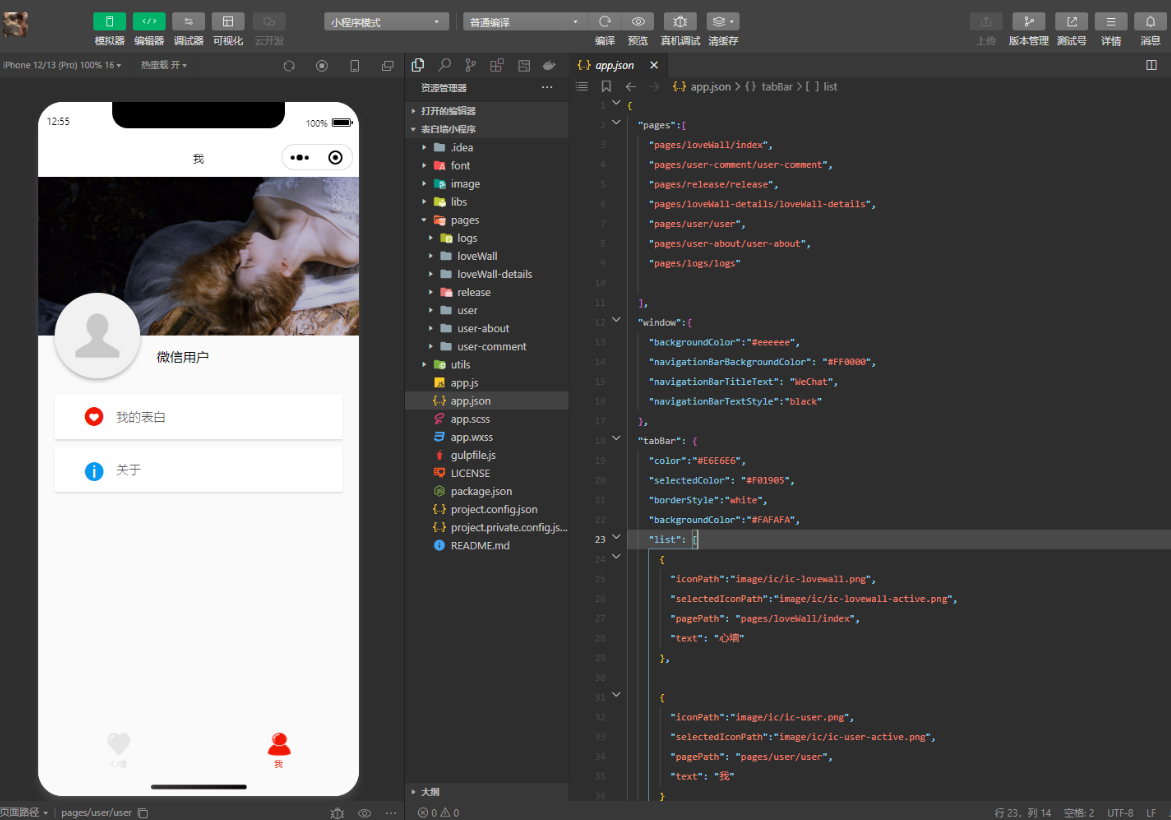Open the 普通编译 compile mode dropdown
1171x820 pixels.
coord(524,22)
